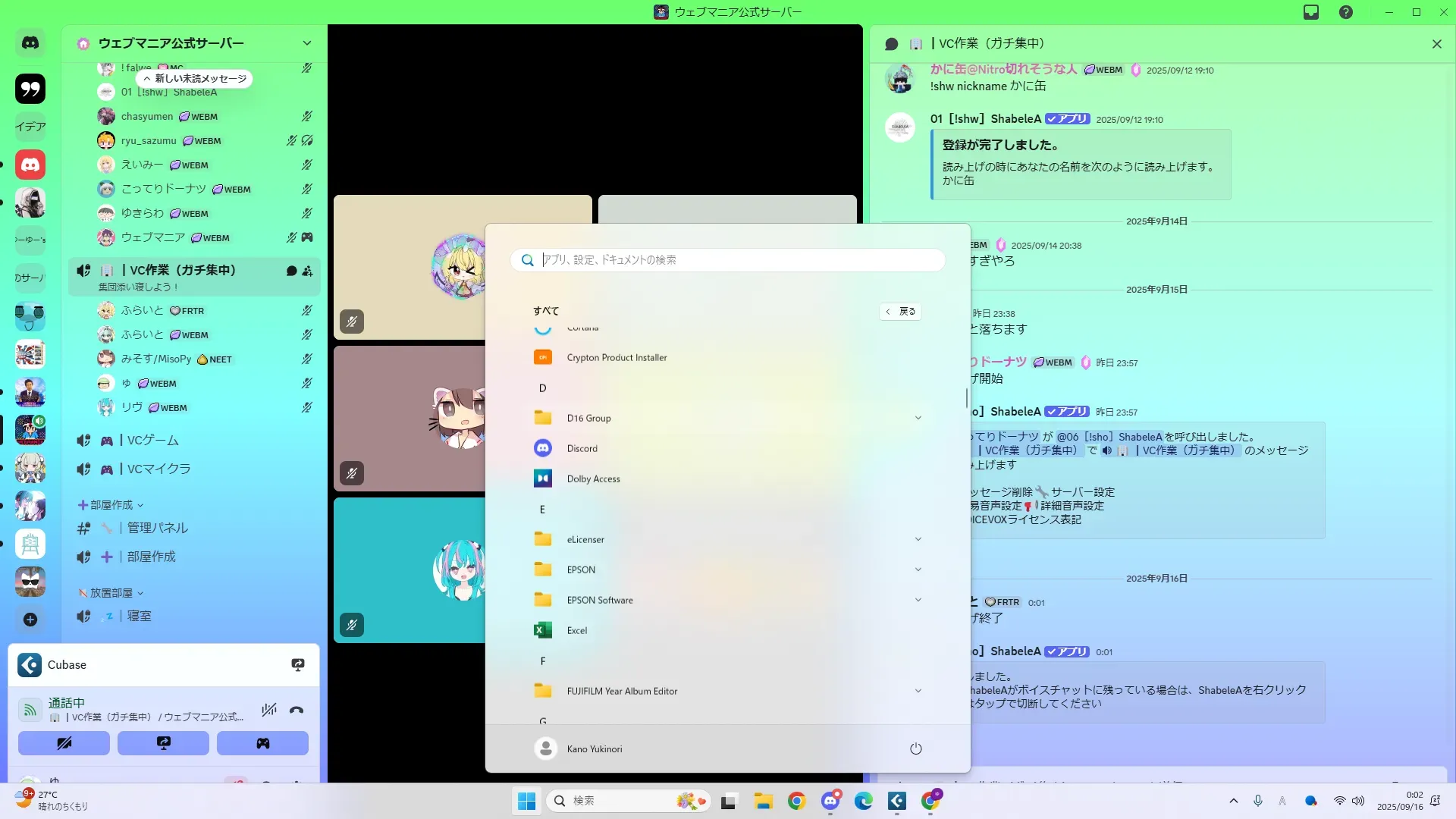
Task: Start an activity with the game controller button
Action: [x=262, y=743]
